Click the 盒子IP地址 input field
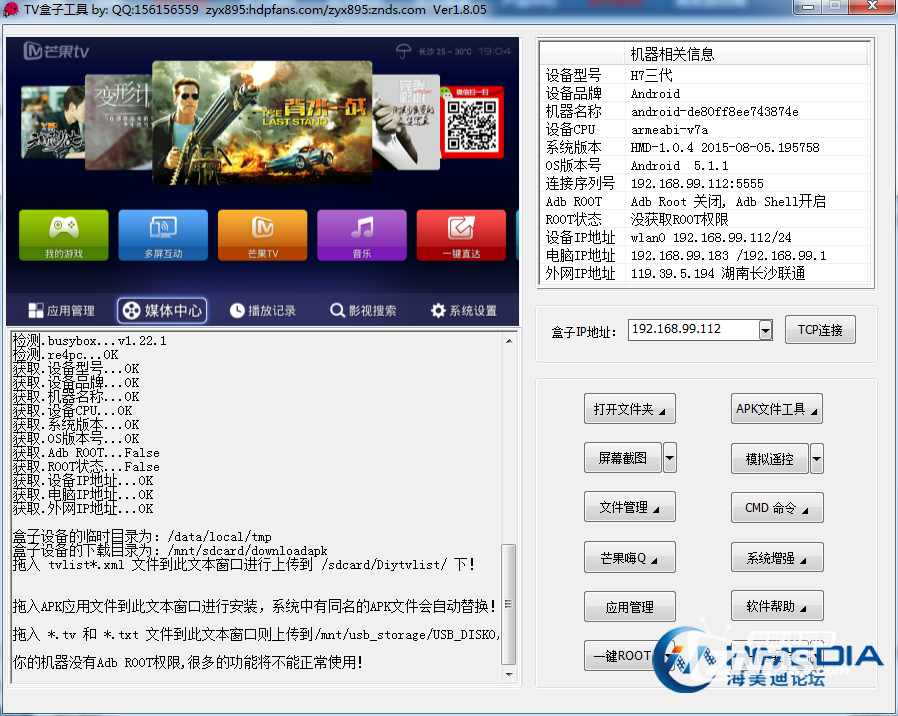The width and height of the screenshot is (898, 716). click(x=694, y=329)
